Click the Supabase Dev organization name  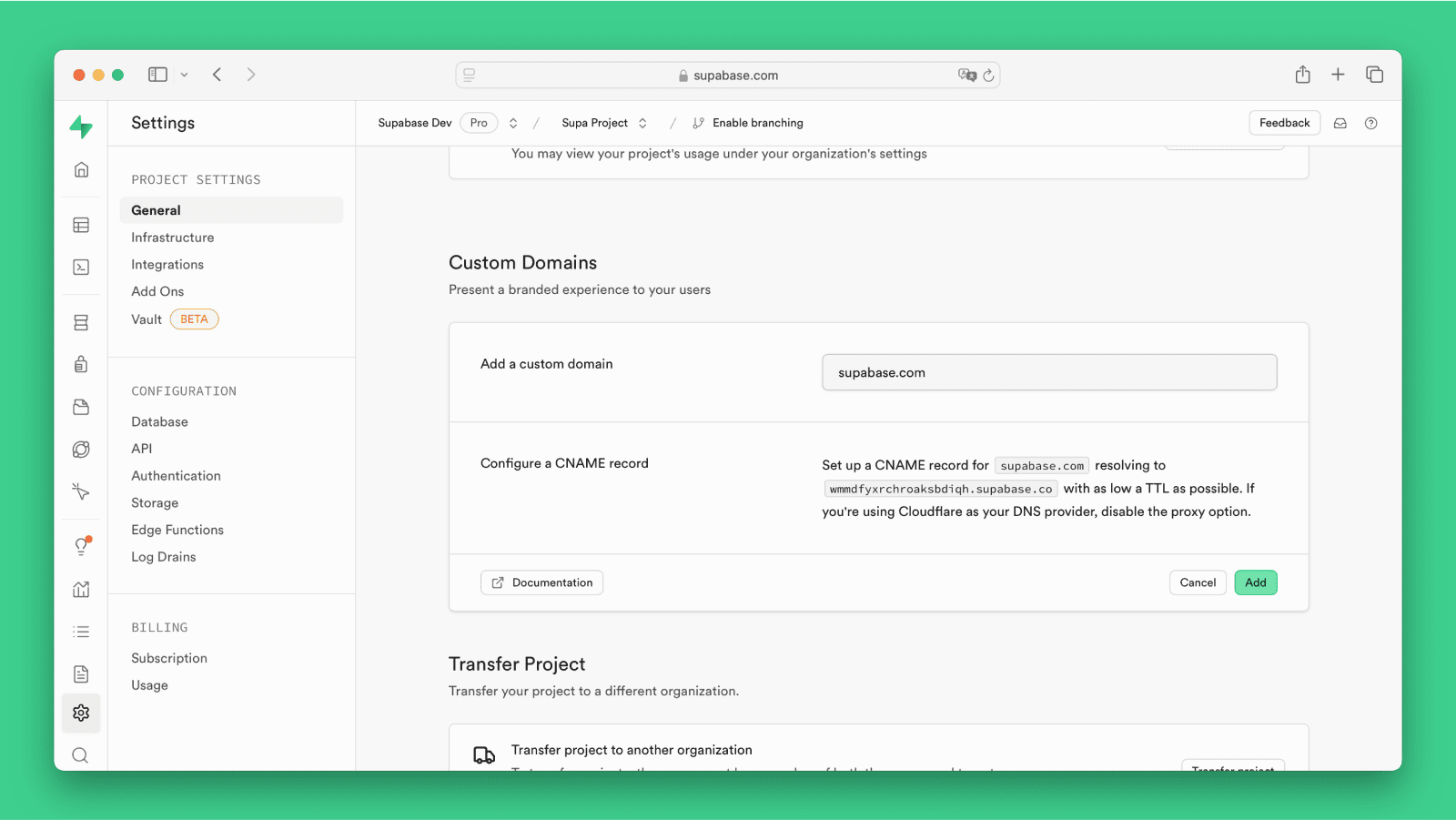click(415, 123)
